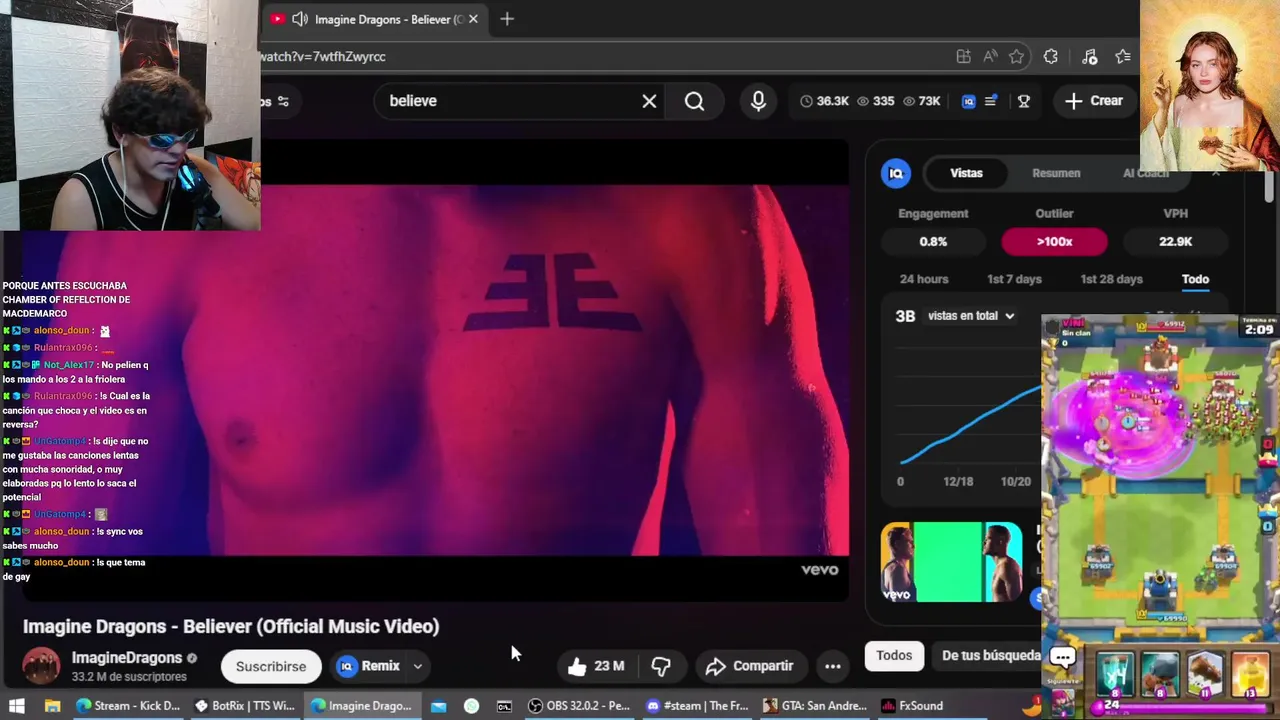The width and height of the screenshot is (1280, 720).
Task: Select the Todos filter chip
Action: click(x=894, y=656)
